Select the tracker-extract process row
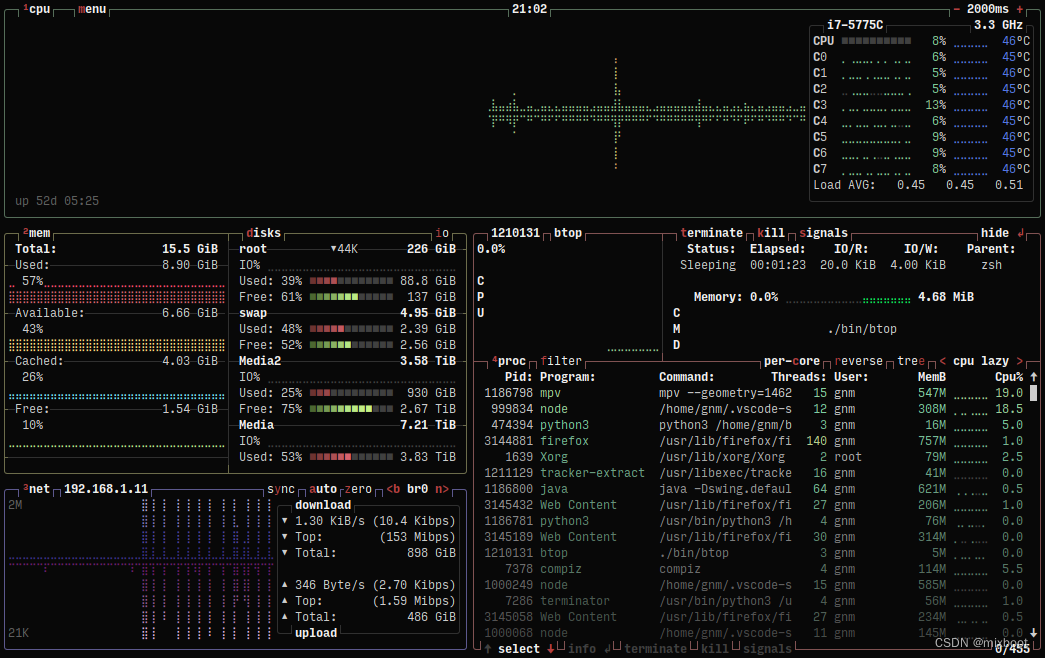 [x=754, y=473]
